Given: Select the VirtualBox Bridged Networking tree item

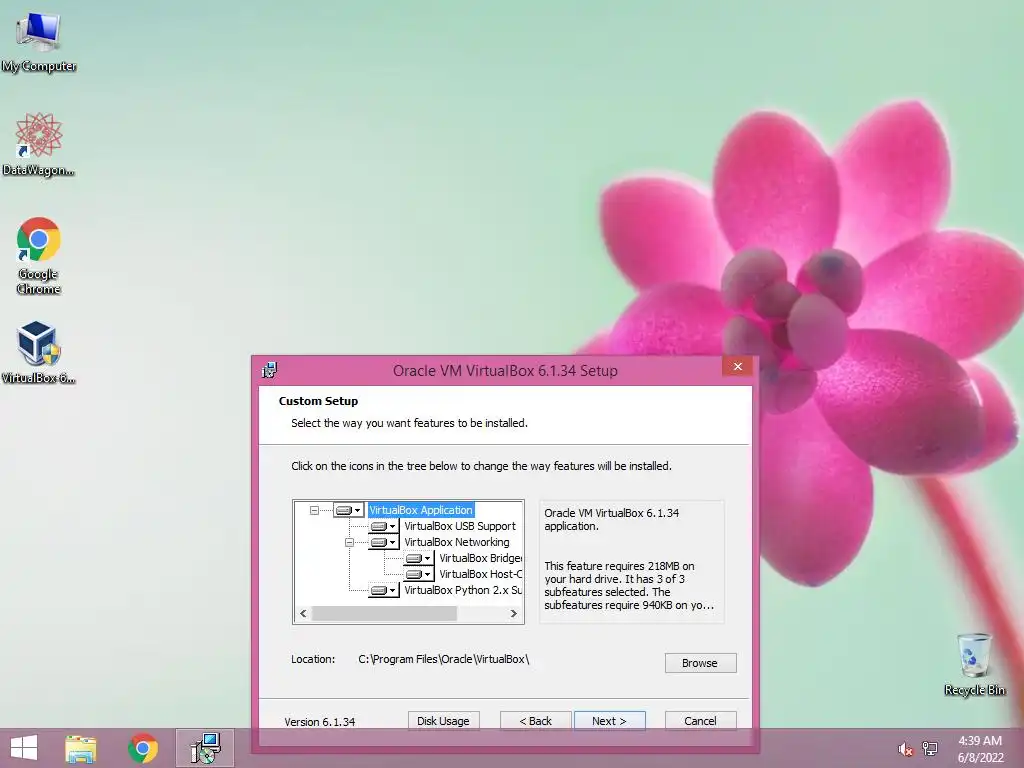Looking at the screenshot, I should [480, 558].
